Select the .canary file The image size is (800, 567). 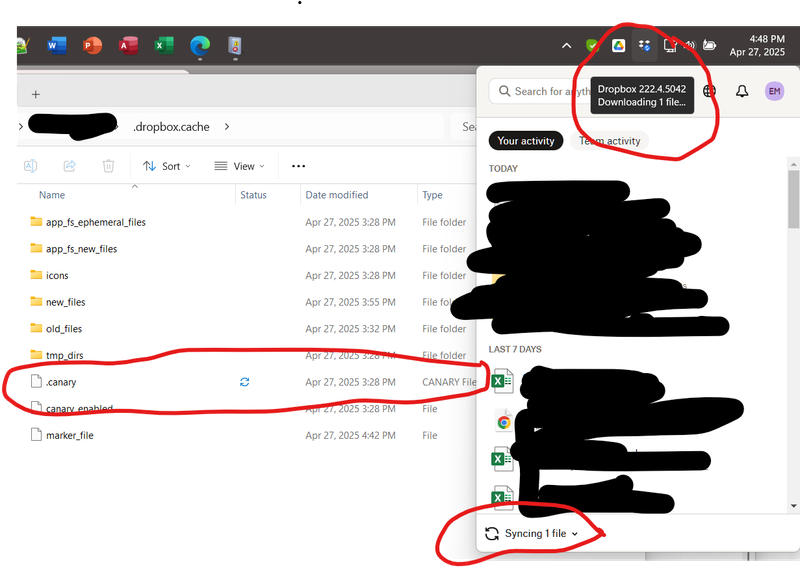click(61, 382)
